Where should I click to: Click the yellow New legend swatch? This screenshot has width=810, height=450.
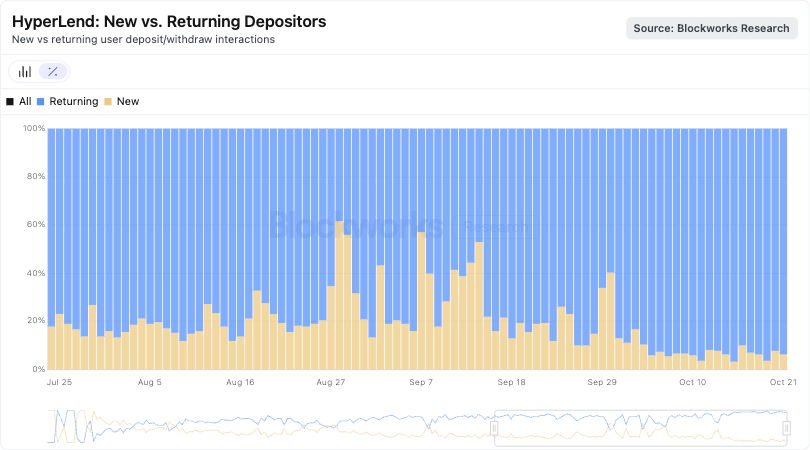[108, 102]
